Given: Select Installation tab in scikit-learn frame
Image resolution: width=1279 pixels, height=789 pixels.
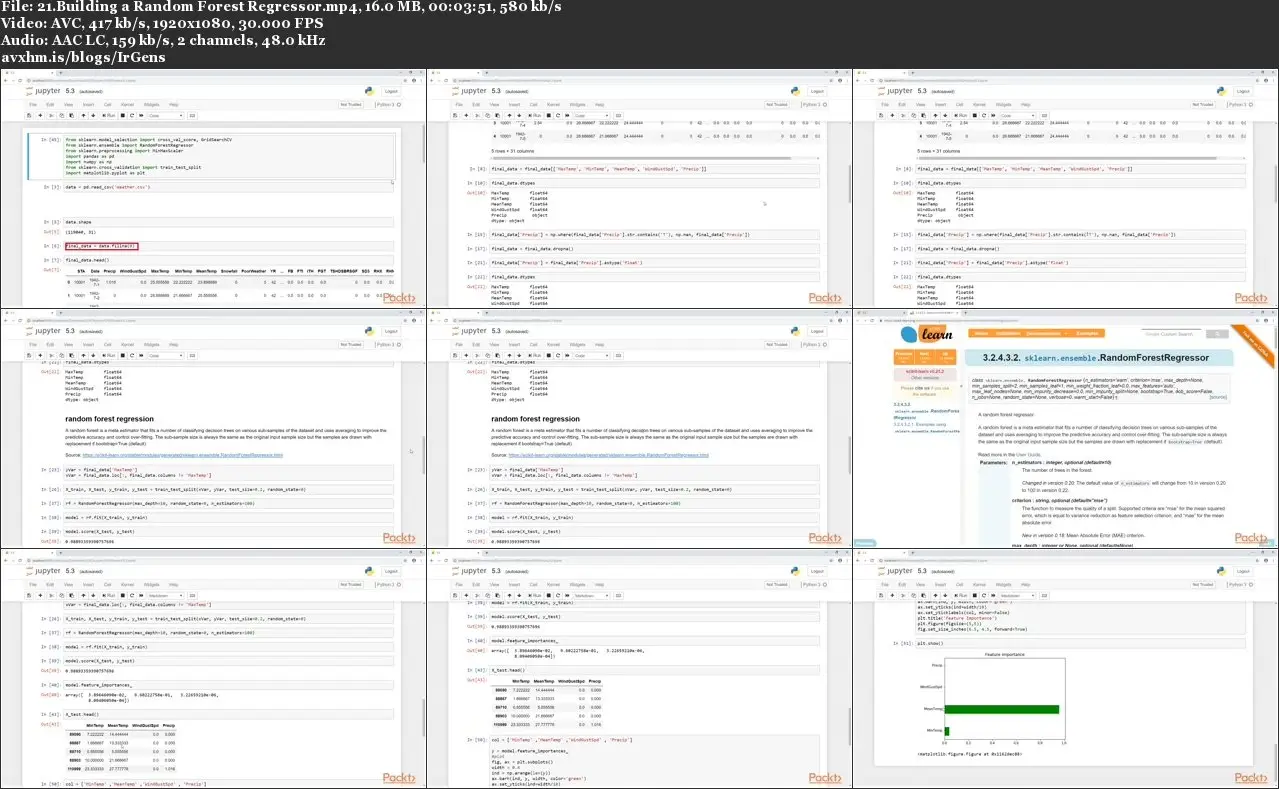Looking at the screenshot, I should pos(1006,333).
